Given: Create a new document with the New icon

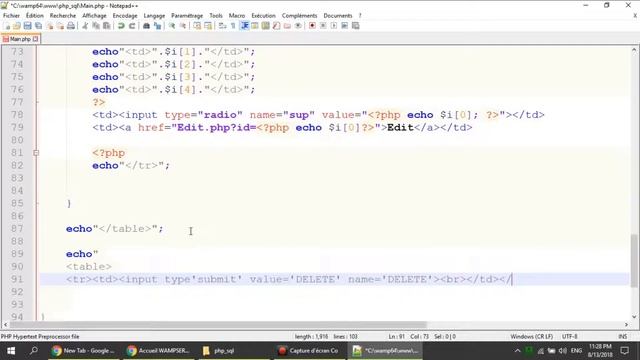Looking at the screenshot, I should click(x=7, y=26).
